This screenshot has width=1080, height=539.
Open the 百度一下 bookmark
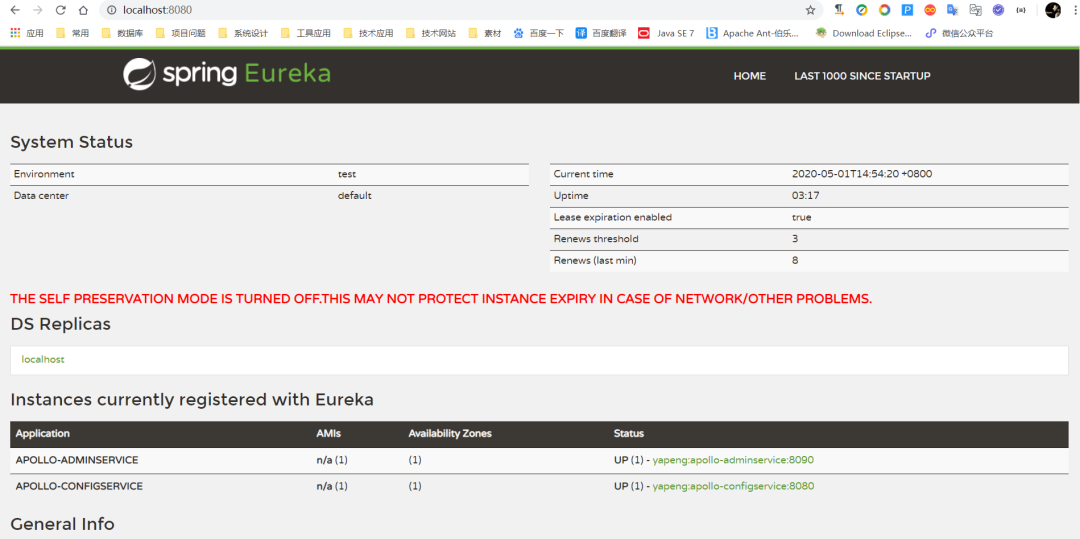click(539, 33)
